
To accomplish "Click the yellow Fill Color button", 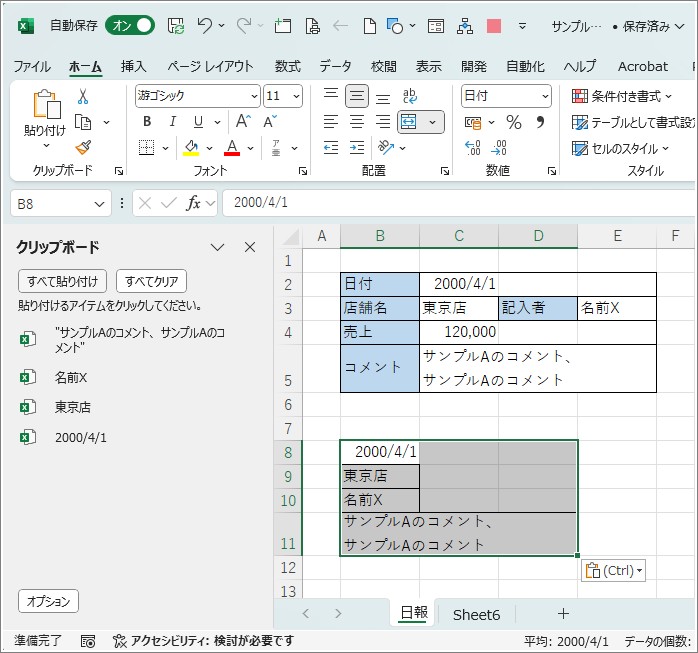I will [191, 148].
